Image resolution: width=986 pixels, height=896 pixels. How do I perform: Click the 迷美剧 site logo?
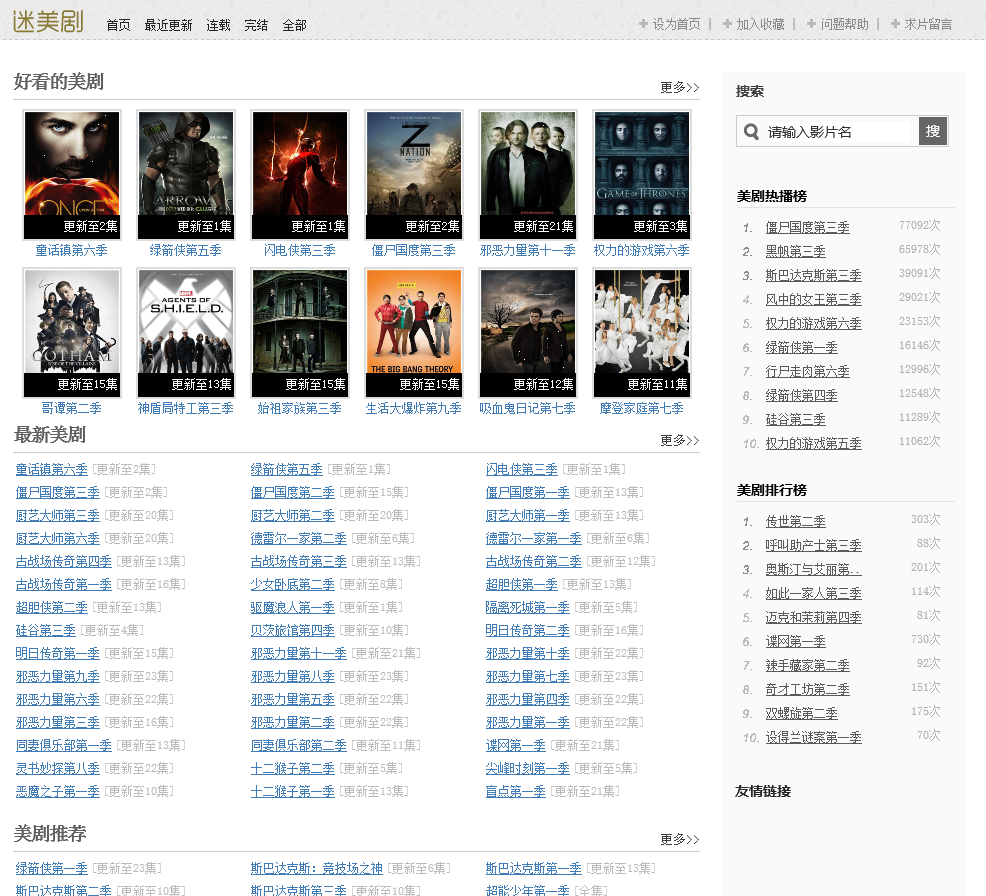[x=48, y=21]
